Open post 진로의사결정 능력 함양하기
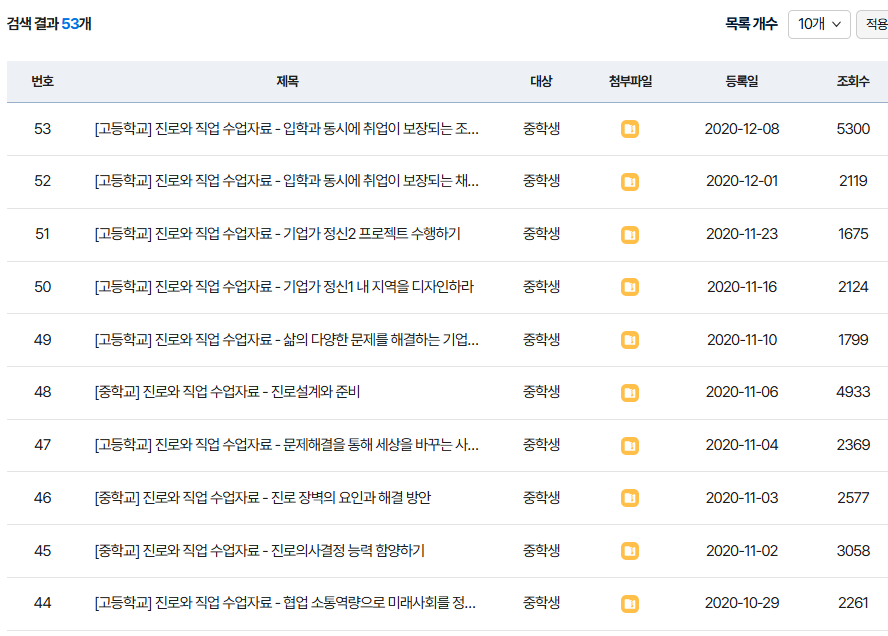This screenshot has width=888, height=636. 259,550
